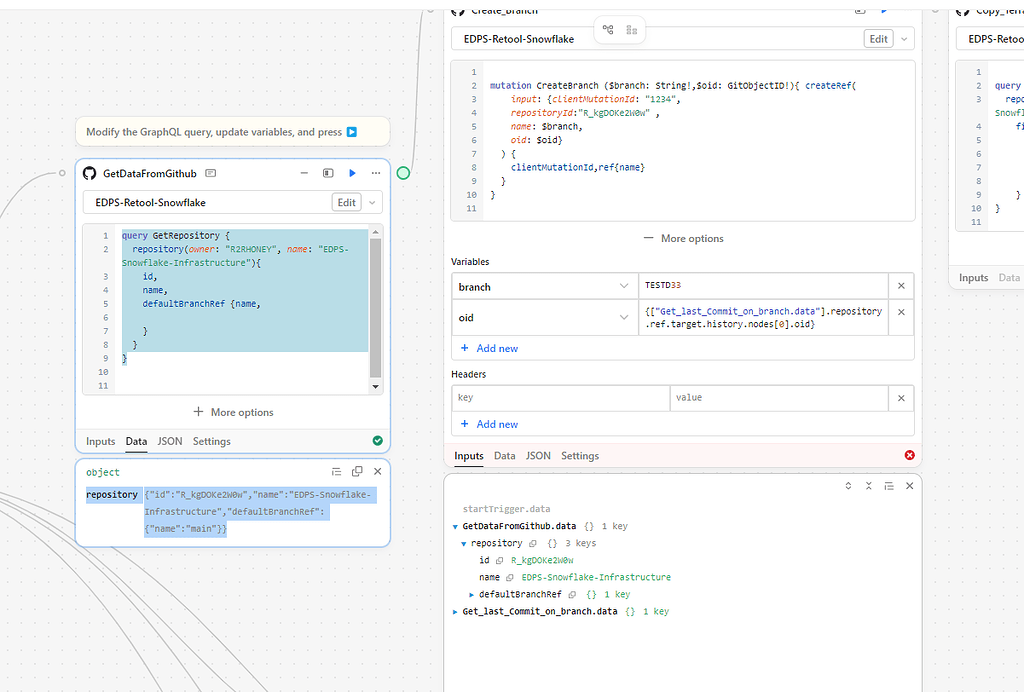Image resolution: width=1024 pixels, height=692 pixels.
Task: Click the branch variable value TESTD33
Action: tap(663, 285)
